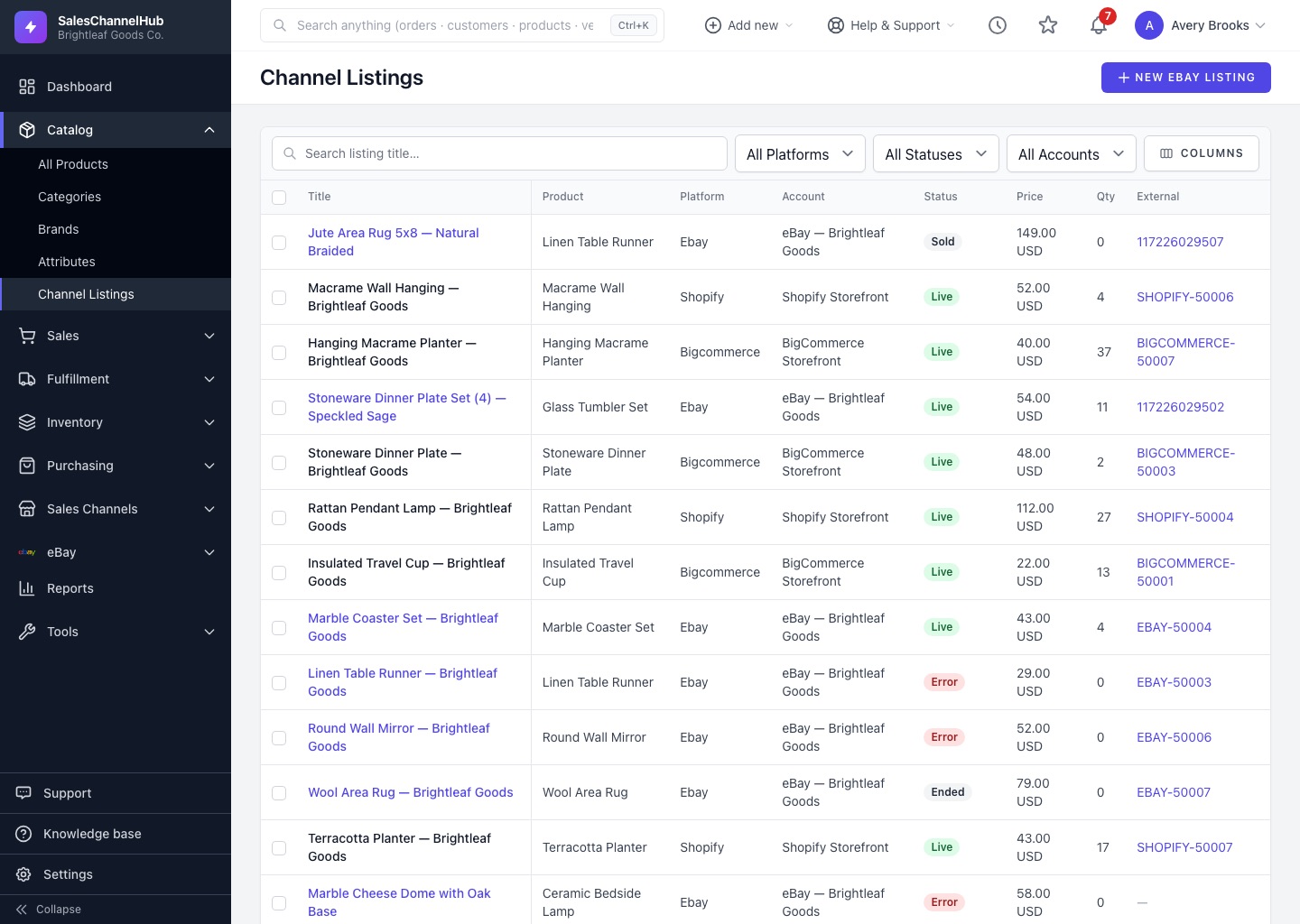Collapse the sidebar
1300x924 pixels.
[x=49, y=910]
